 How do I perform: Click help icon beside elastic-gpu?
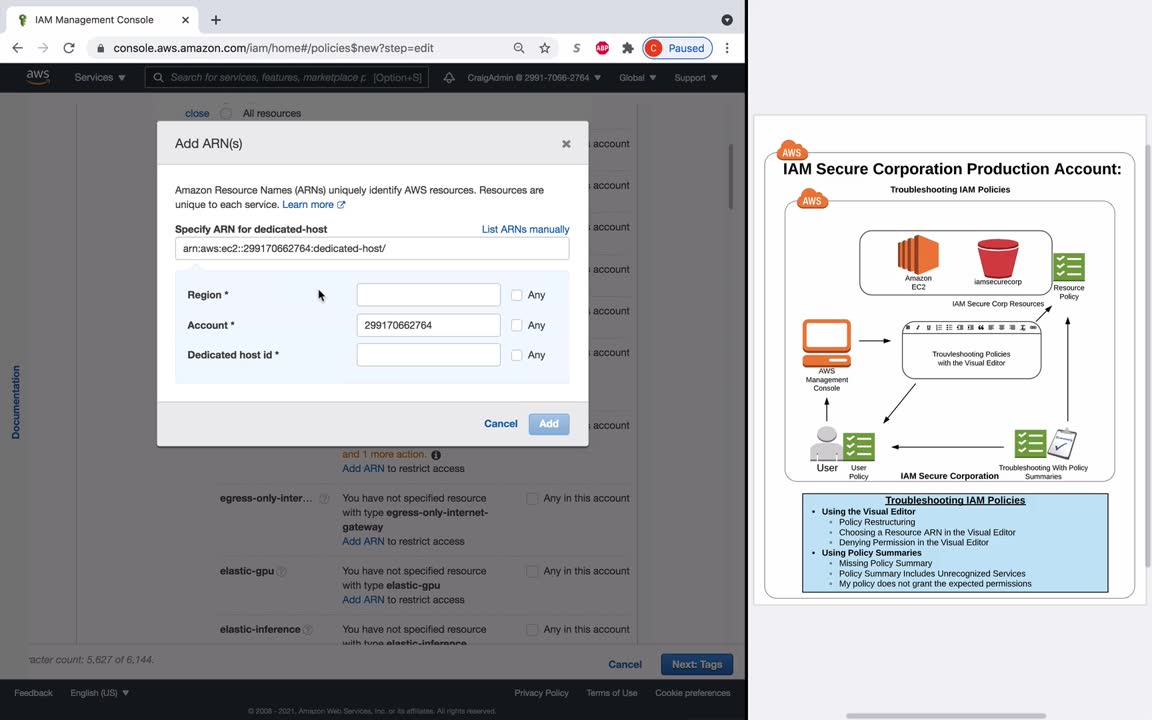click(x=281, y=571)
